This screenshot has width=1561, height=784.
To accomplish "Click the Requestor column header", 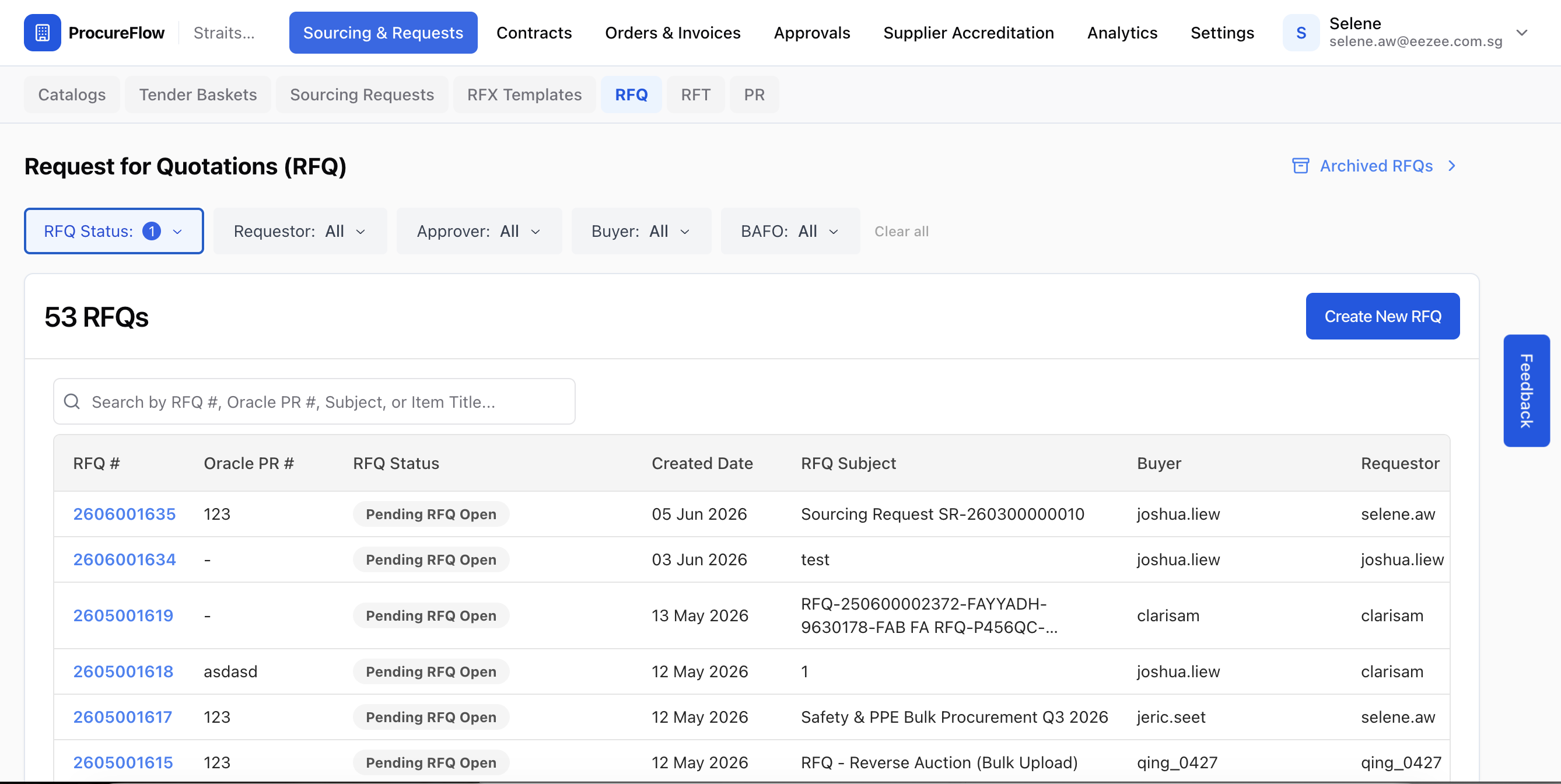I will 1399,464.
